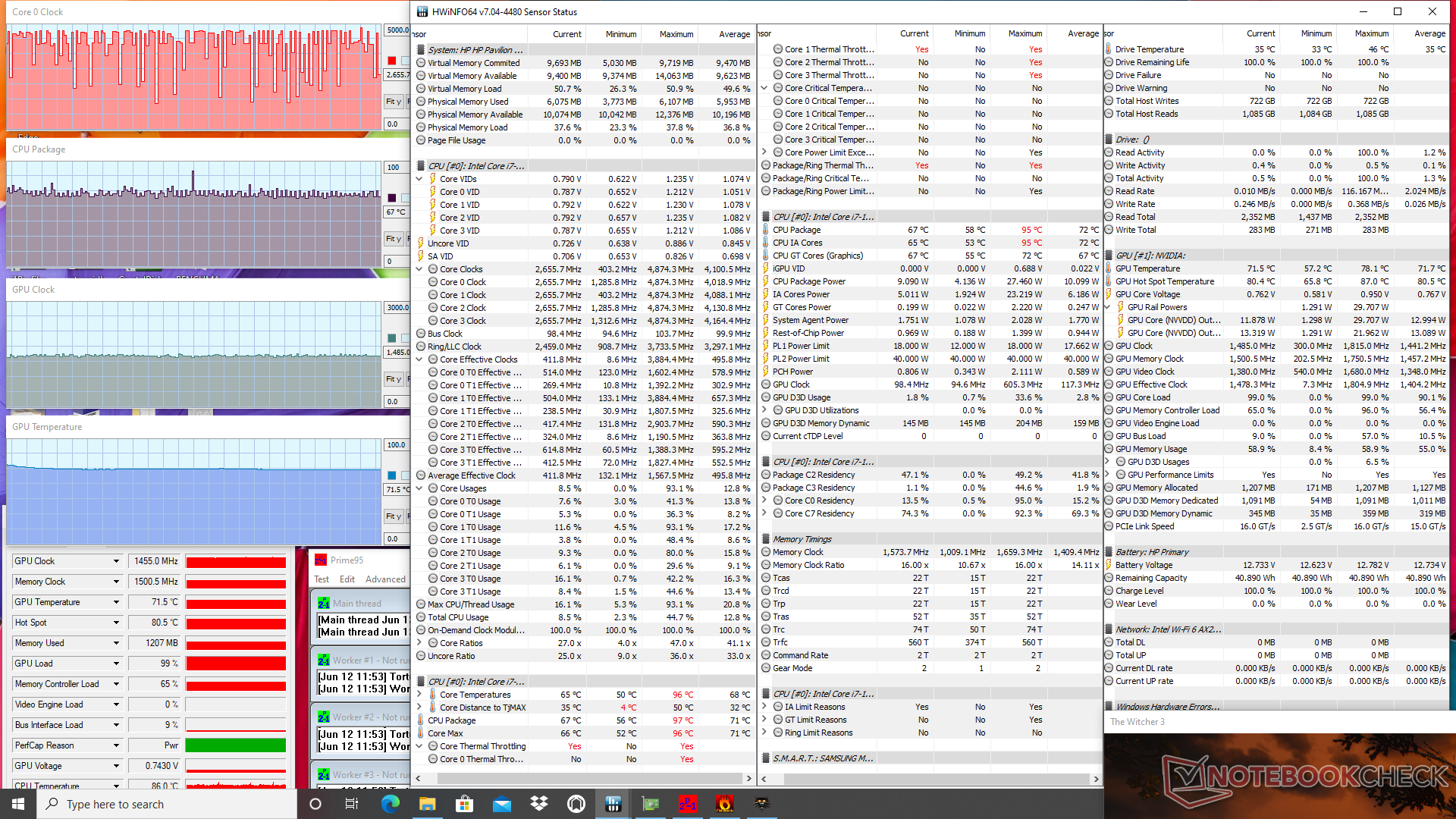Open Prime95 from the taskbar
The image size is (1456, 819).
[x=688, y=804]
